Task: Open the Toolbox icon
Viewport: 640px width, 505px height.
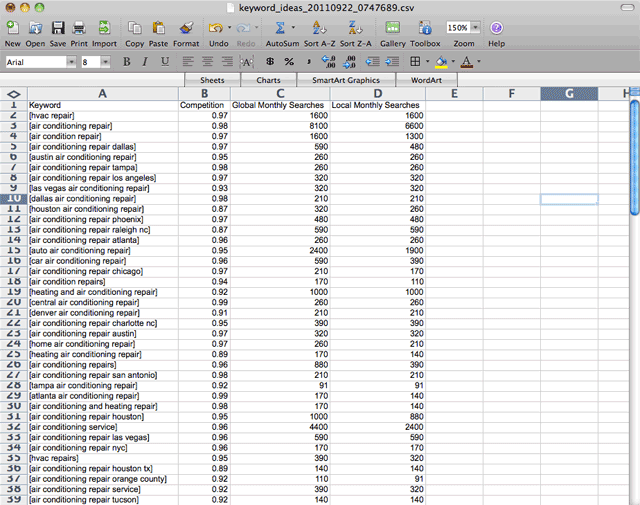Action: click(x=425, y=28)
